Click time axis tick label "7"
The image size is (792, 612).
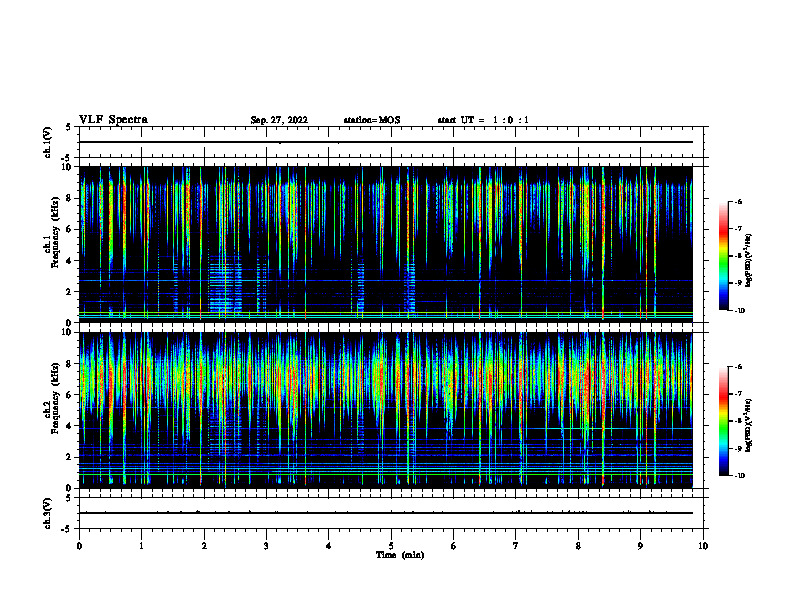pos(516,546)
